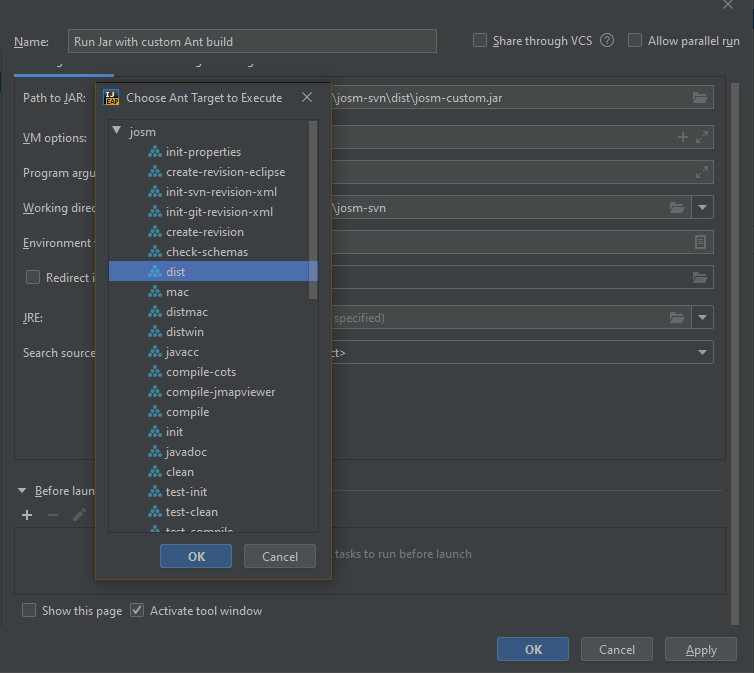Open the folder browser for Working directory
This screenshot has width=754, height=673.
677,208
